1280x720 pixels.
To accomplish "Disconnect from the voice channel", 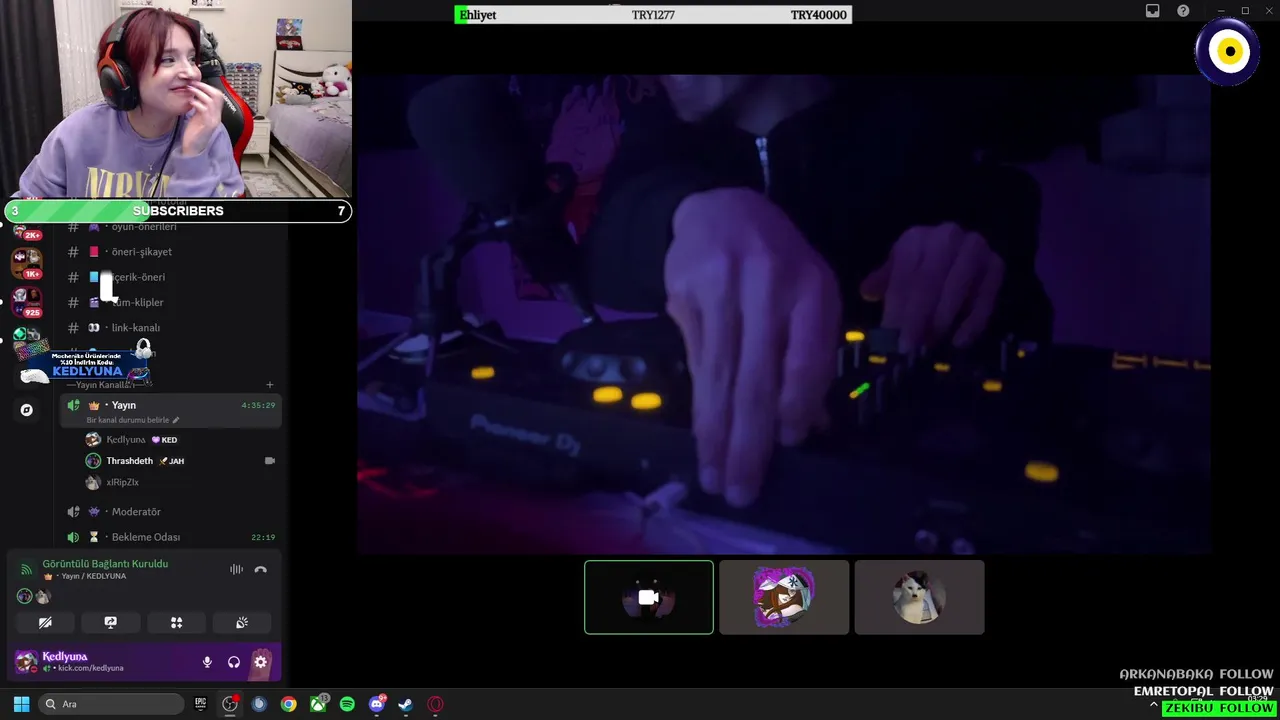I will click(x=261, y=569).
